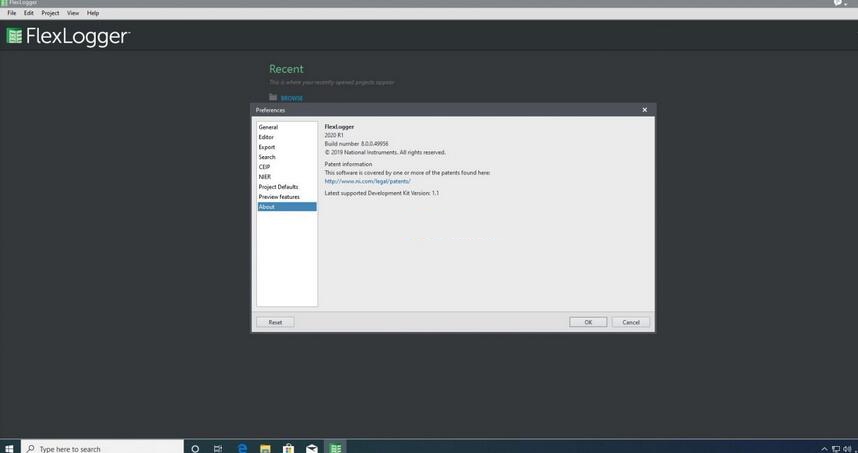Click the Reset button
Viewport: 858px width, 453px height.
pyautogui.click(x=275, y=322)
